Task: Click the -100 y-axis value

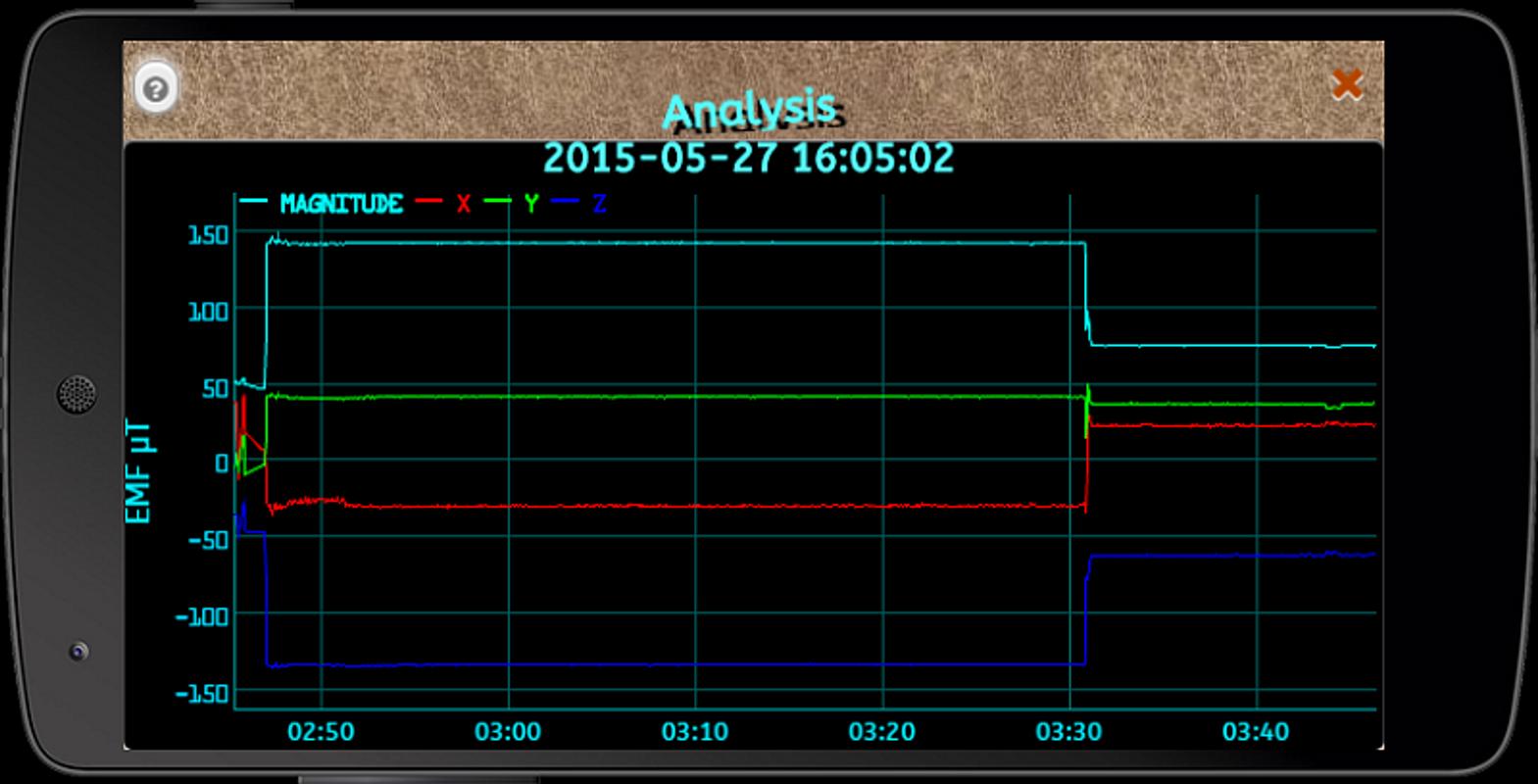Action: click(x=202, y=616)
